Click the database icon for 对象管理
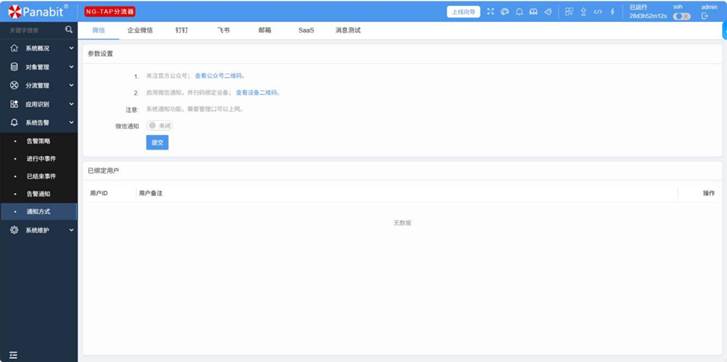Screen dimensions: 727x362 pyautogui.click(x=14, y=67)
